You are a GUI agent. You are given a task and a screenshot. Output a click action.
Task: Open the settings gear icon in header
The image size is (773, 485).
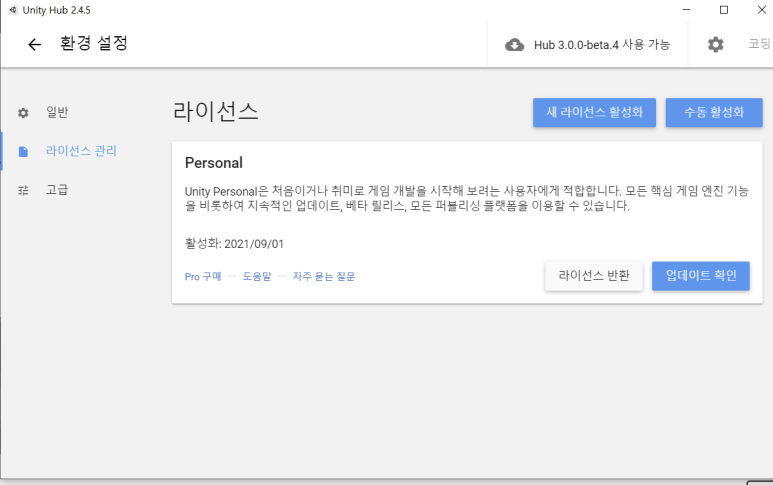[715, 45]
